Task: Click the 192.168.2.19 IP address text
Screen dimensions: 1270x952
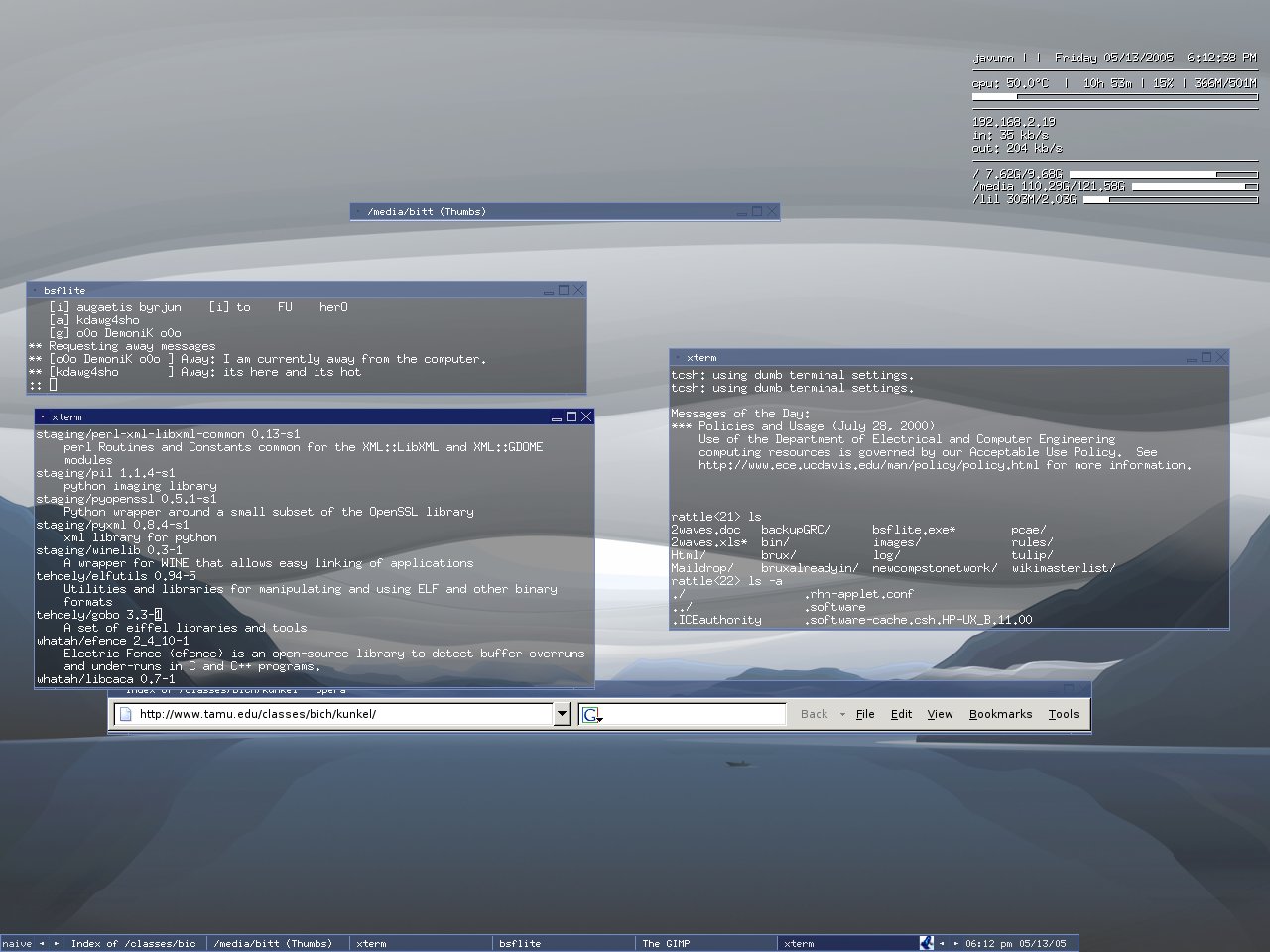Action: (x=1014, y=122)
